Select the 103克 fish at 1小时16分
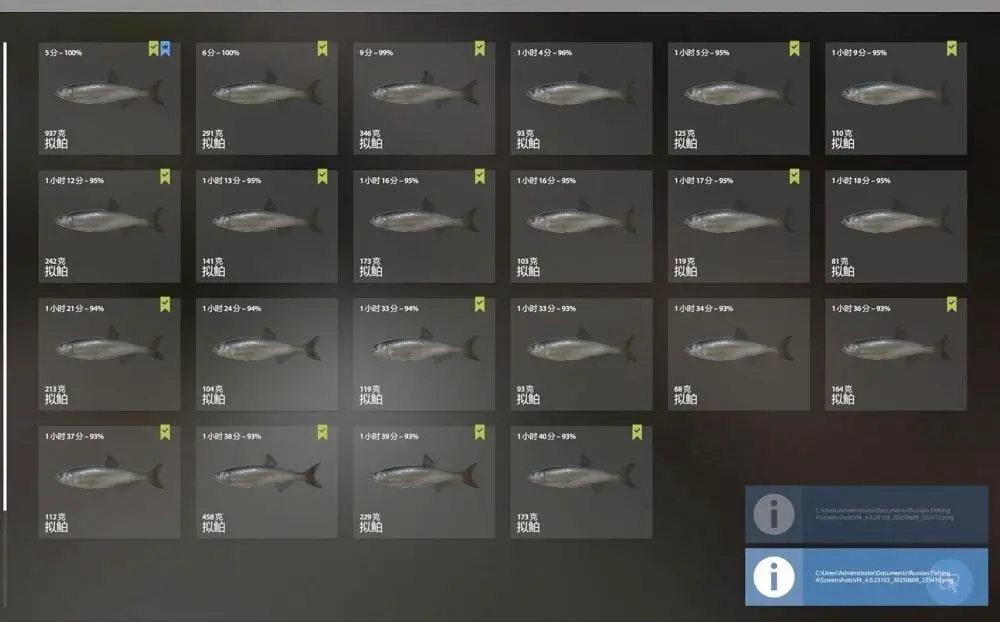The height and width of the screenshot is (622, 1000). [582, 226]
